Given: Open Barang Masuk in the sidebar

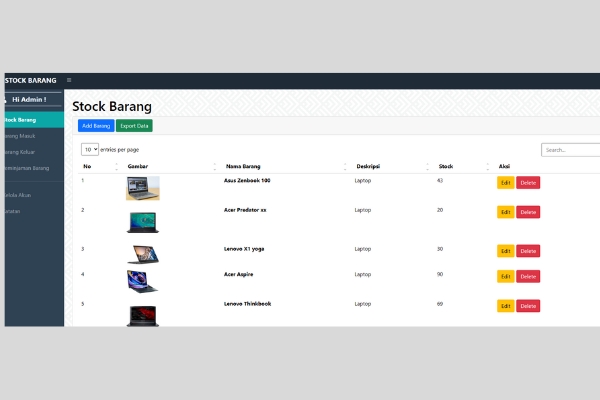Looking at the screenshot, I should [x=34, y=136].
